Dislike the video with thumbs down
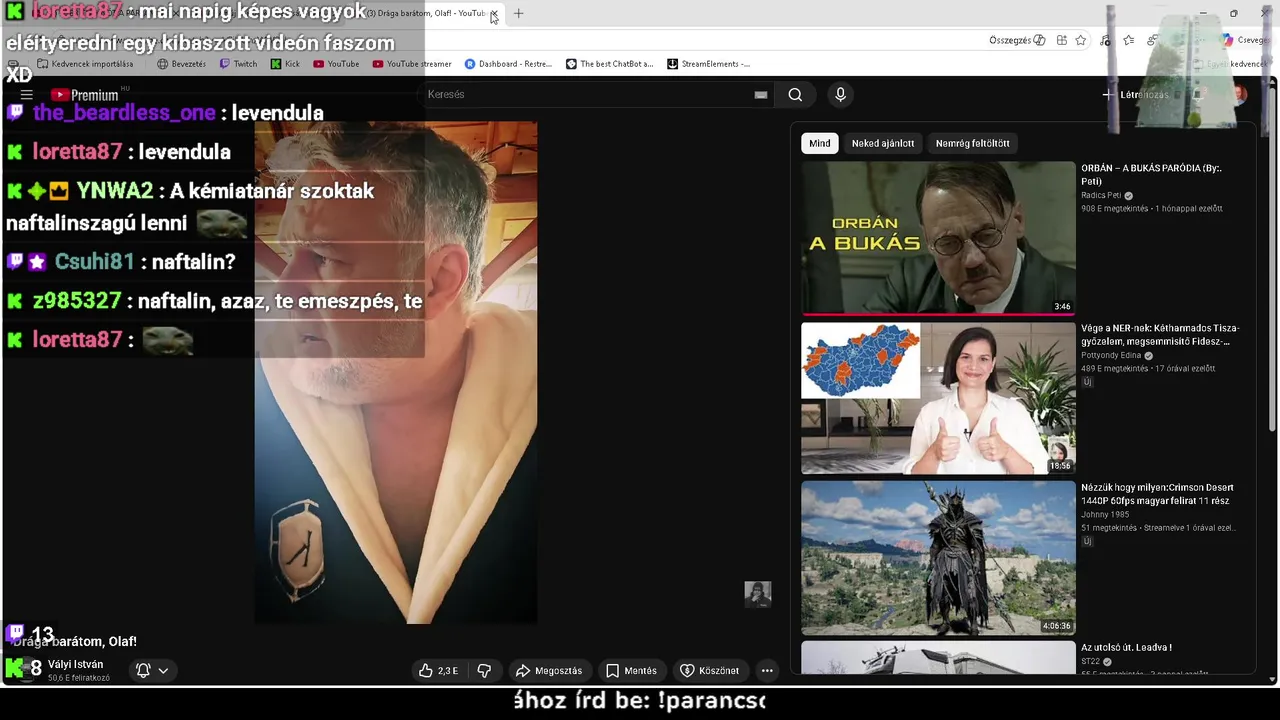Viewport: 1280px width, 720px height. 484,670
